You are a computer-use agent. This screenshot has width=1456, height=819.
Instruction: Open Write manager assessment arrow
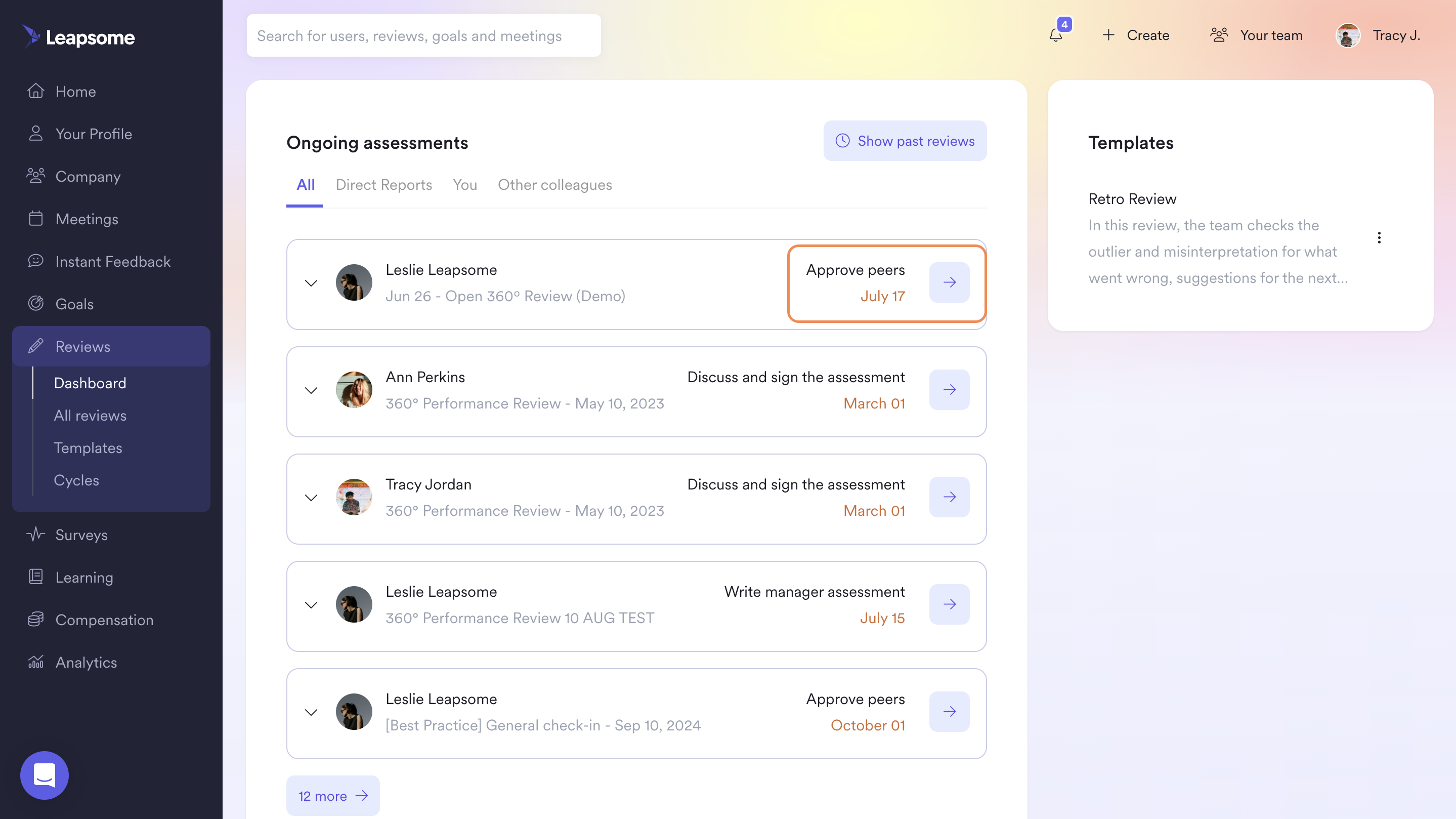950,604
